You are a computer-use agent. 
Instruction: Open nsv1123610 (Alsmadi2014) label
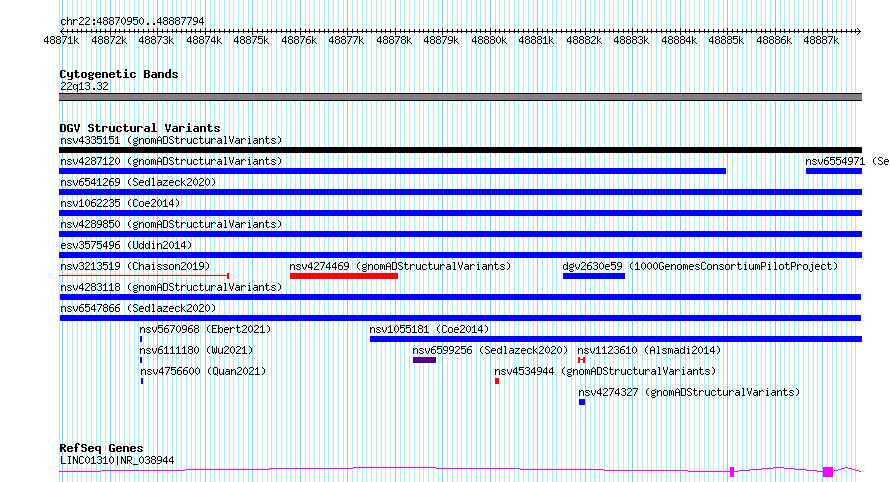pos(649,350)
